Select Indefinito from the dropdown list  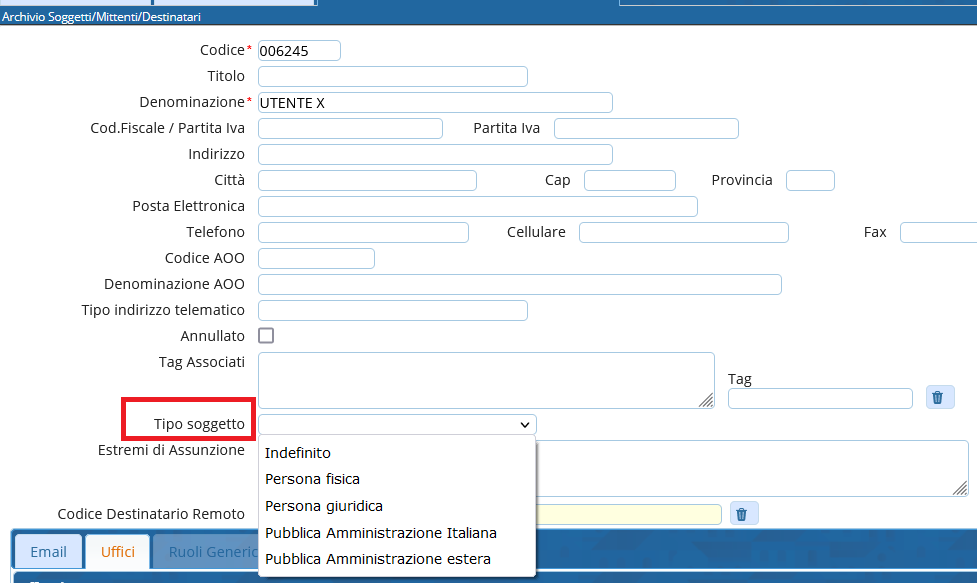298,453
